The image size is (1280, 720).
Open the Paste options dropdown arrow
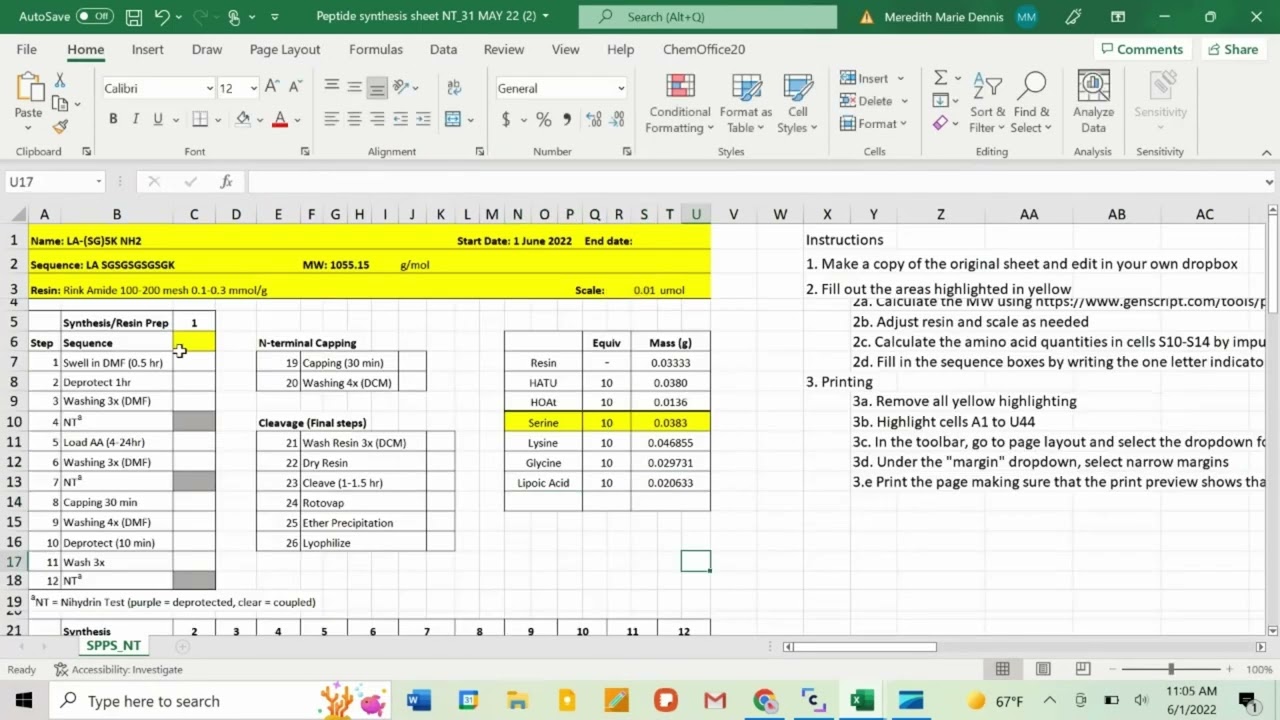28,130
